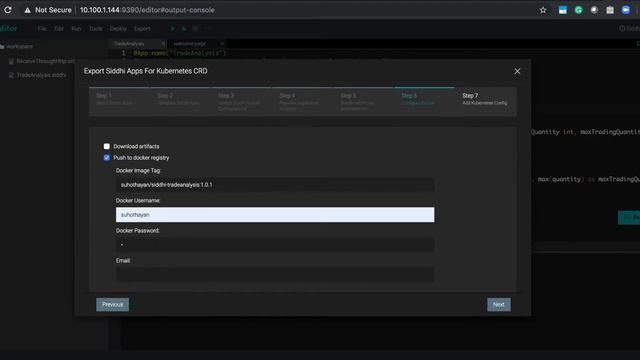Screen dimensions: 640x360
Task: Open TradeAnalysis.siddhi file in workspace
Action: [x=38, y=75]
